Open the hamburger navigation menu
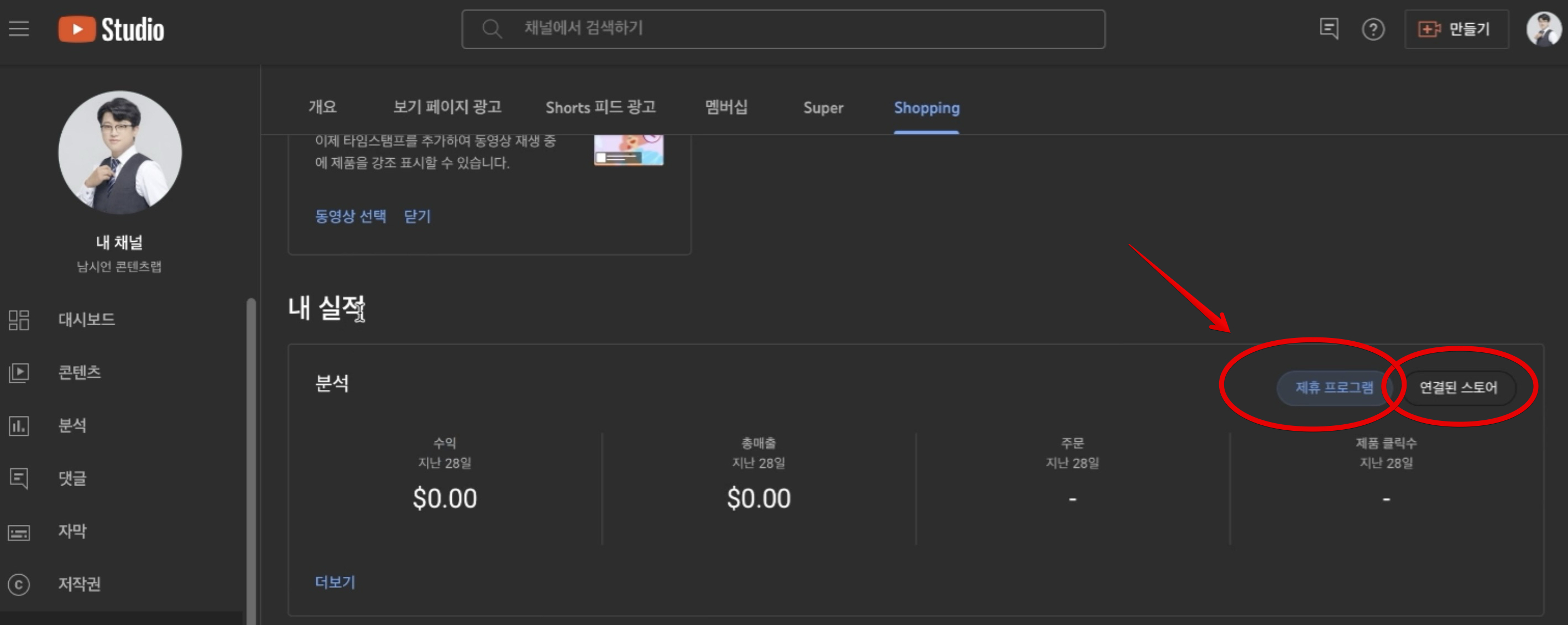The height and width of the screenshot is (625, 1568). [x=19, y=29]
